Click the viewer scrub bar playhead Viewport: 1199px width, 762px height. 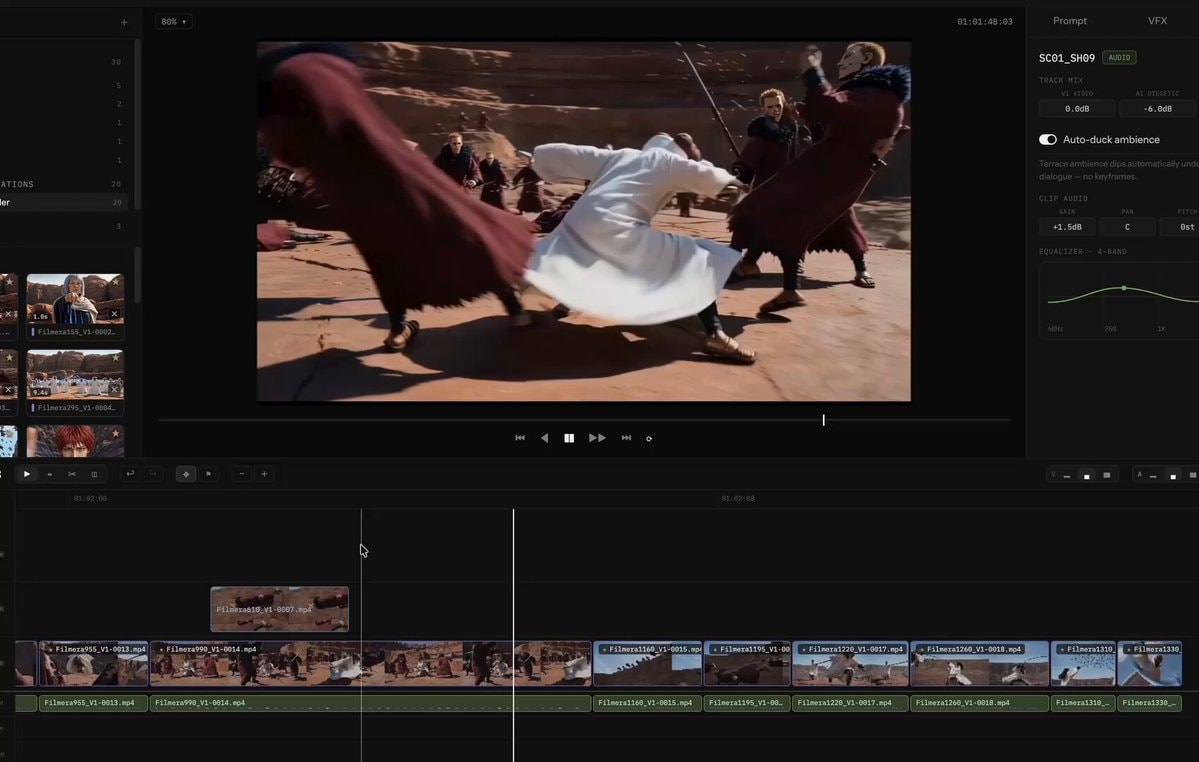click(824, 420)
